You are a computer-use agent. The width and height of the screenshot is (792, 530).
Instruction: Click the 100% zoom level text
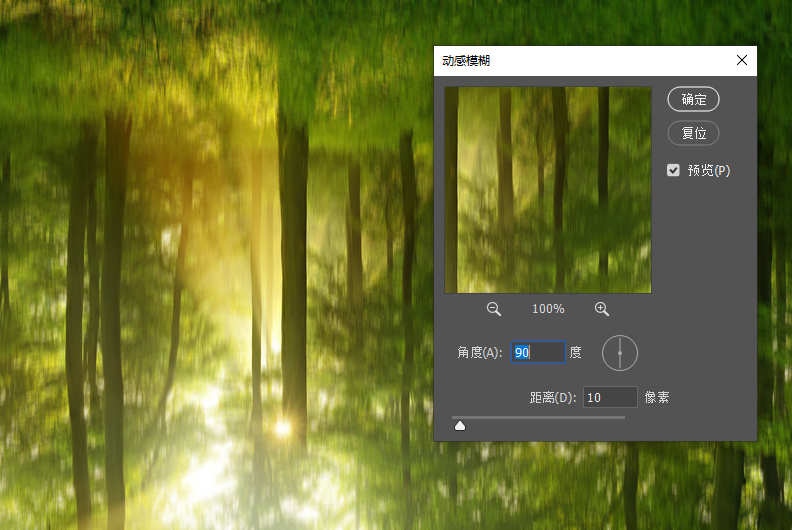pos(548,309)
